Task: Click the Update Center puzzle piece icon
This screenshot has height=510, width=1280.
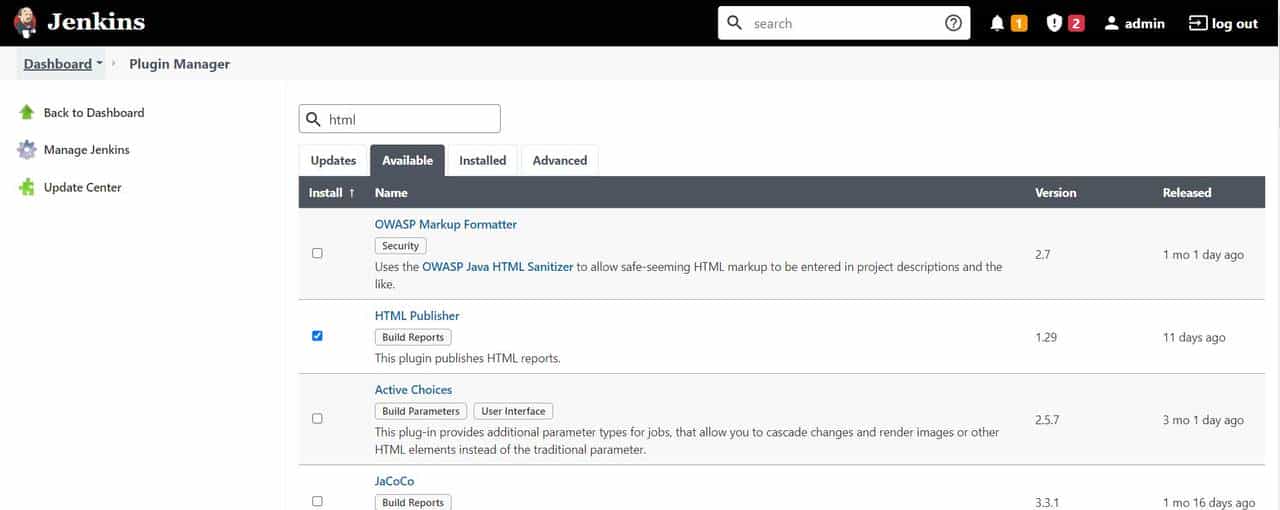Action: (27, 187)
